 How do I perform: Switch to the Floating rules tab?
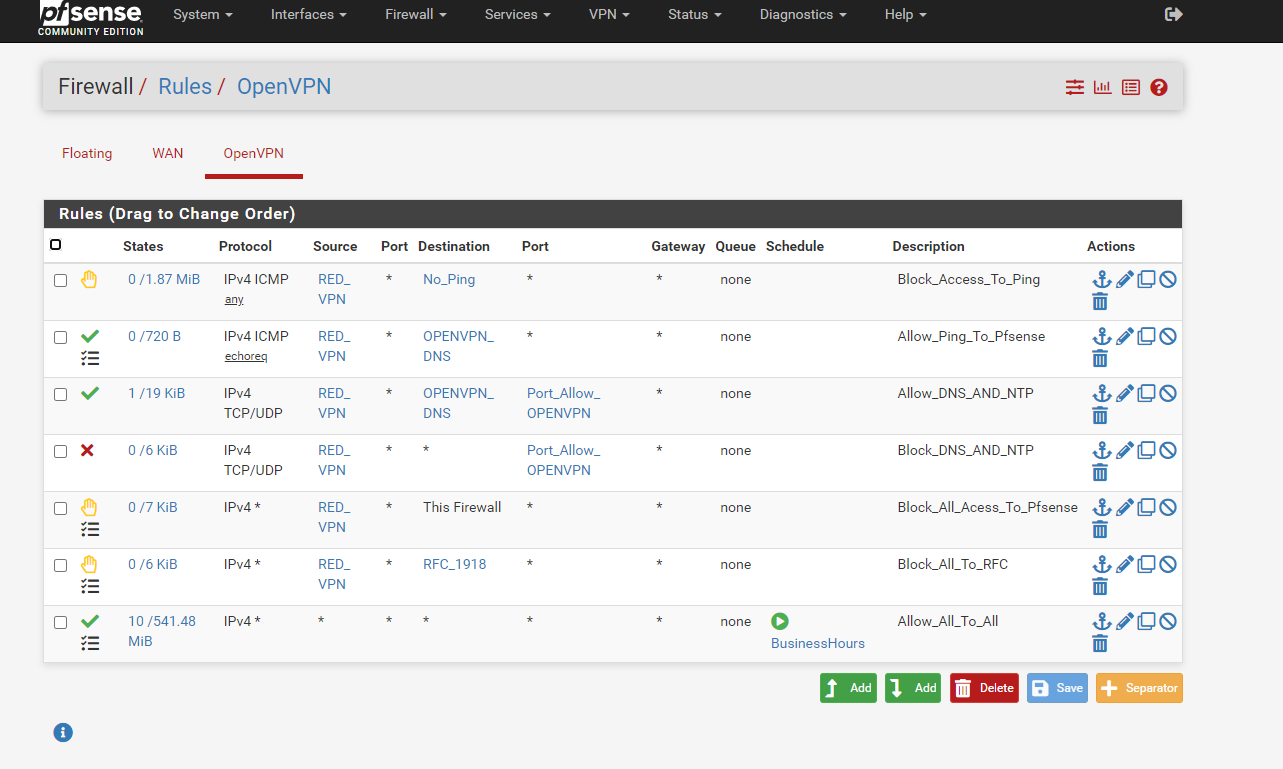(x=87, y=153)
